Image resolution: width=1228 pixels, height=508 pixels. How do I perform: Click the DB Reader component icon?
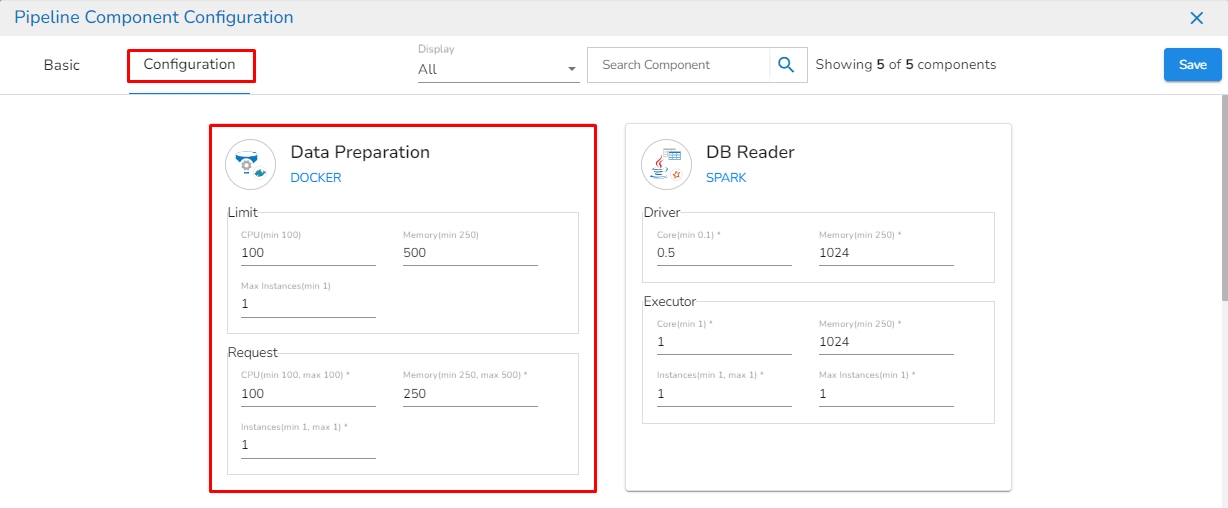(666, 164)
